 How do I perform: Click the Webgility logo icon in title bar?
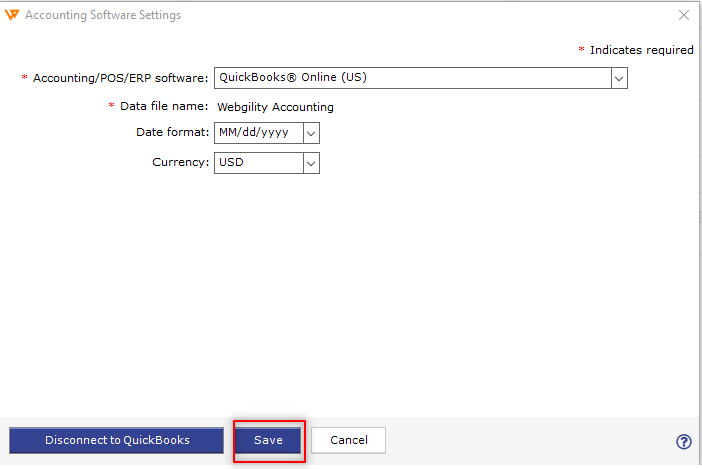12,15
